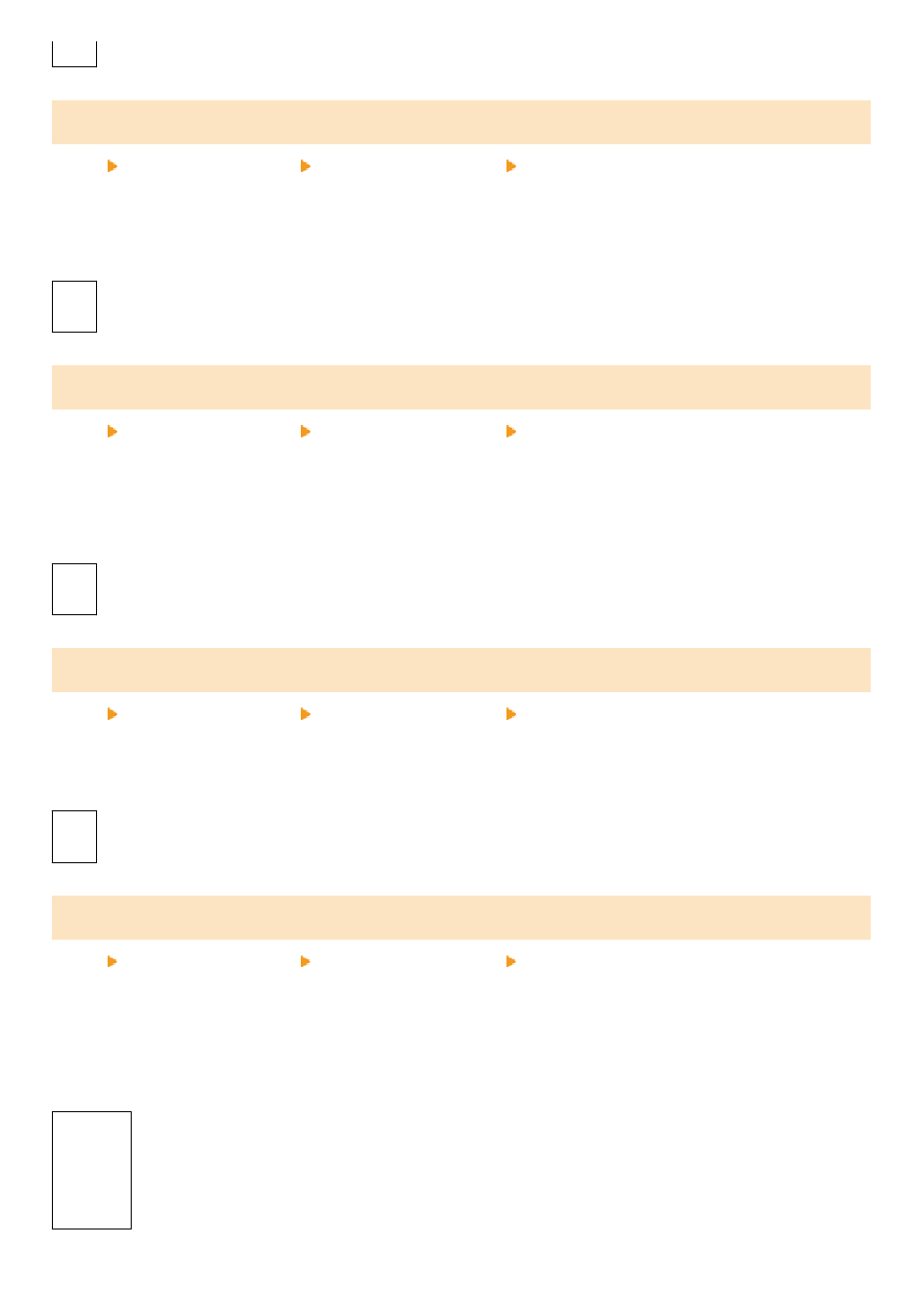Check the small empty box above the third peach bar
This screenshot has width=913, height=1316.
[74, 589]
